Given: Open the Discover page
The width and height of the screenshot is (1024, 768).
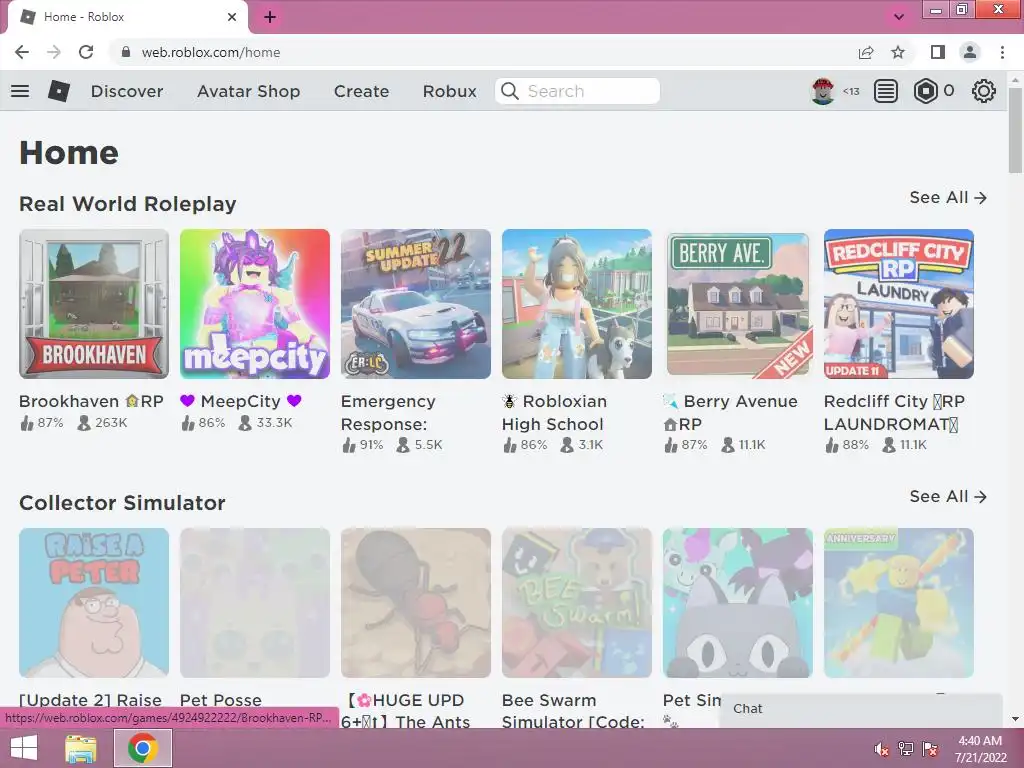Looking at the screenshot, I should click(127, 91).
